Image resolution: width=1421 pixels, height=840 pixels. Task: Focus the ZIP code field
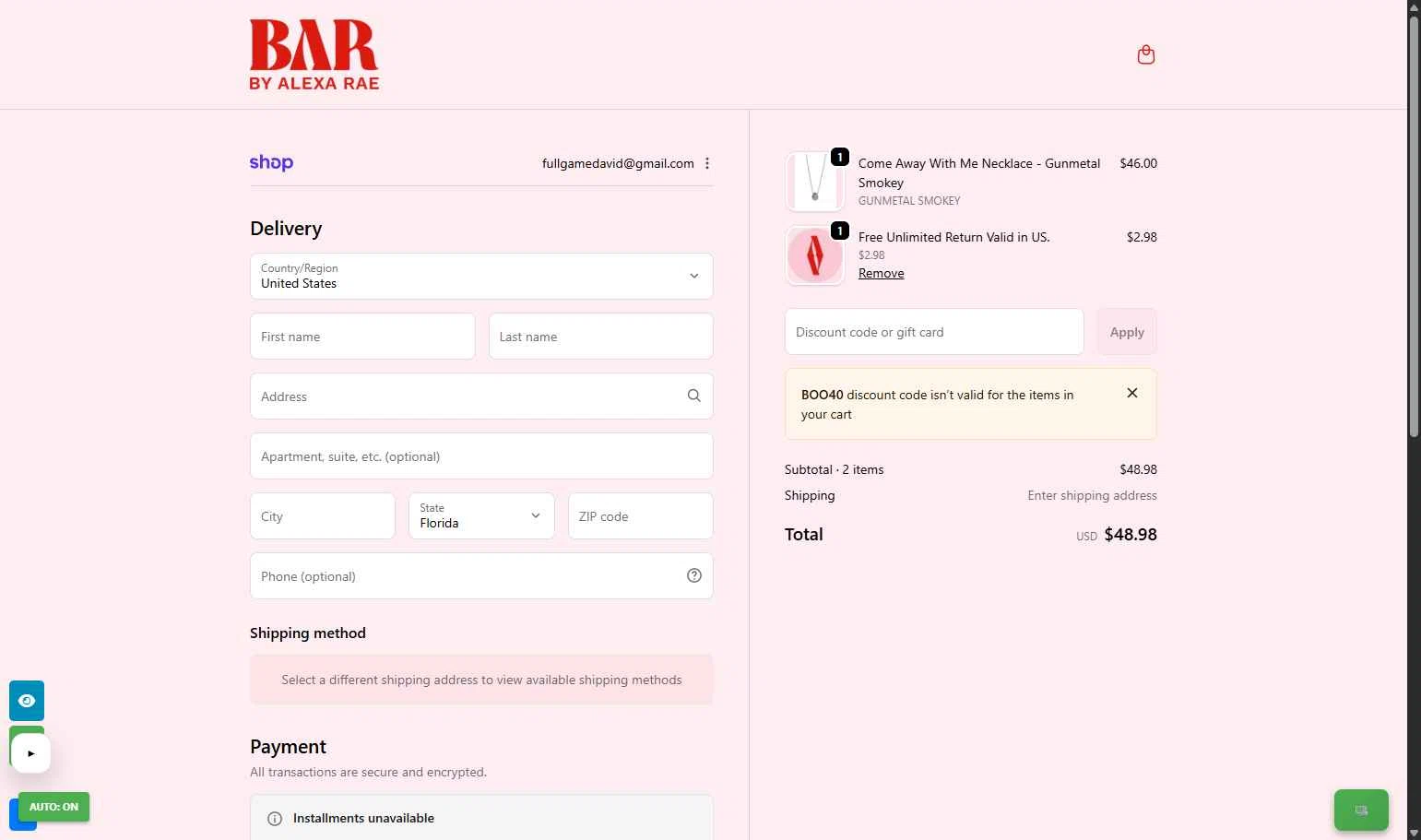coord(641,515)
